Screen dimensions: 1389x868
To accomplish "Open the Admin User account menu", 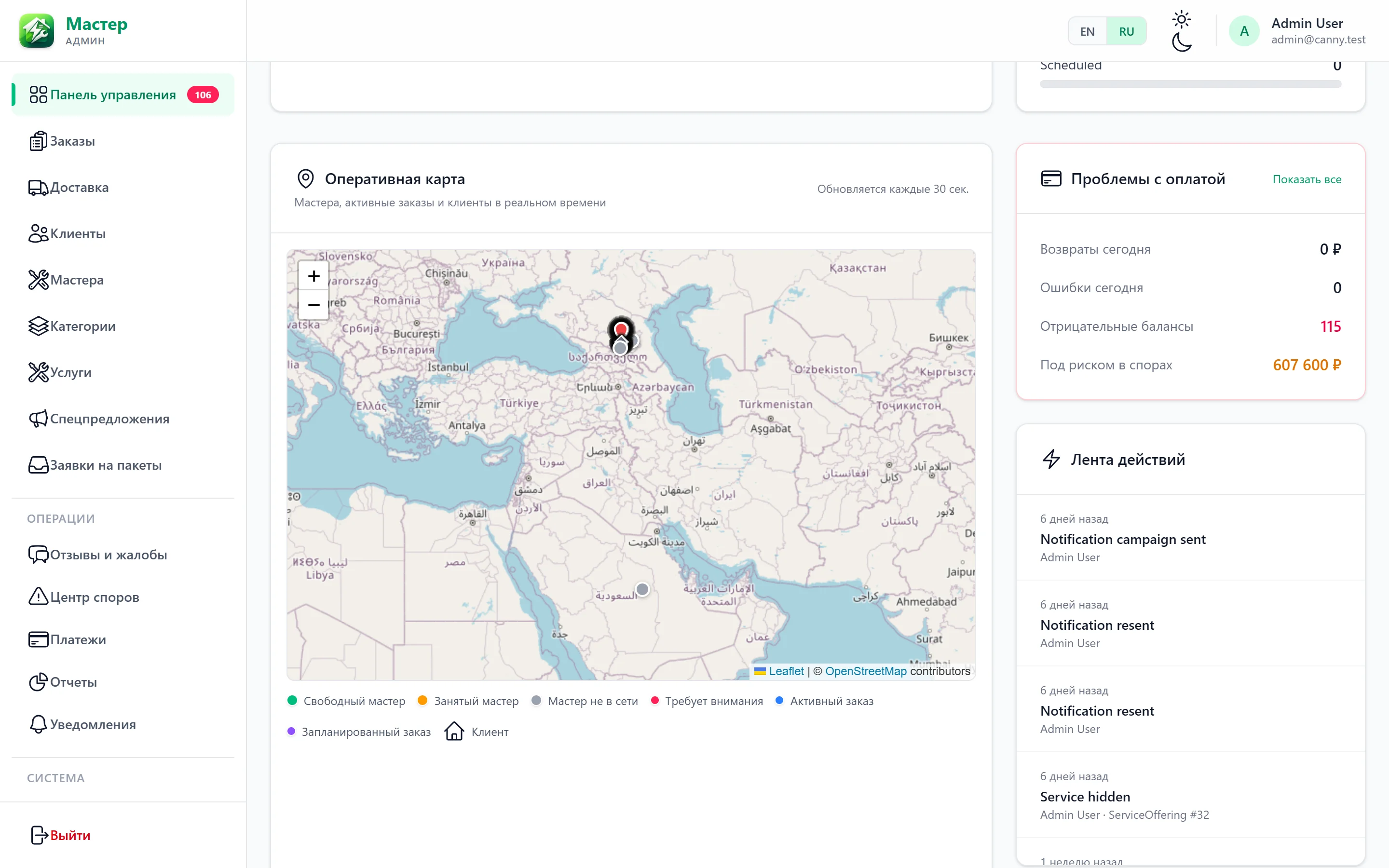I will click(1296, 31).
